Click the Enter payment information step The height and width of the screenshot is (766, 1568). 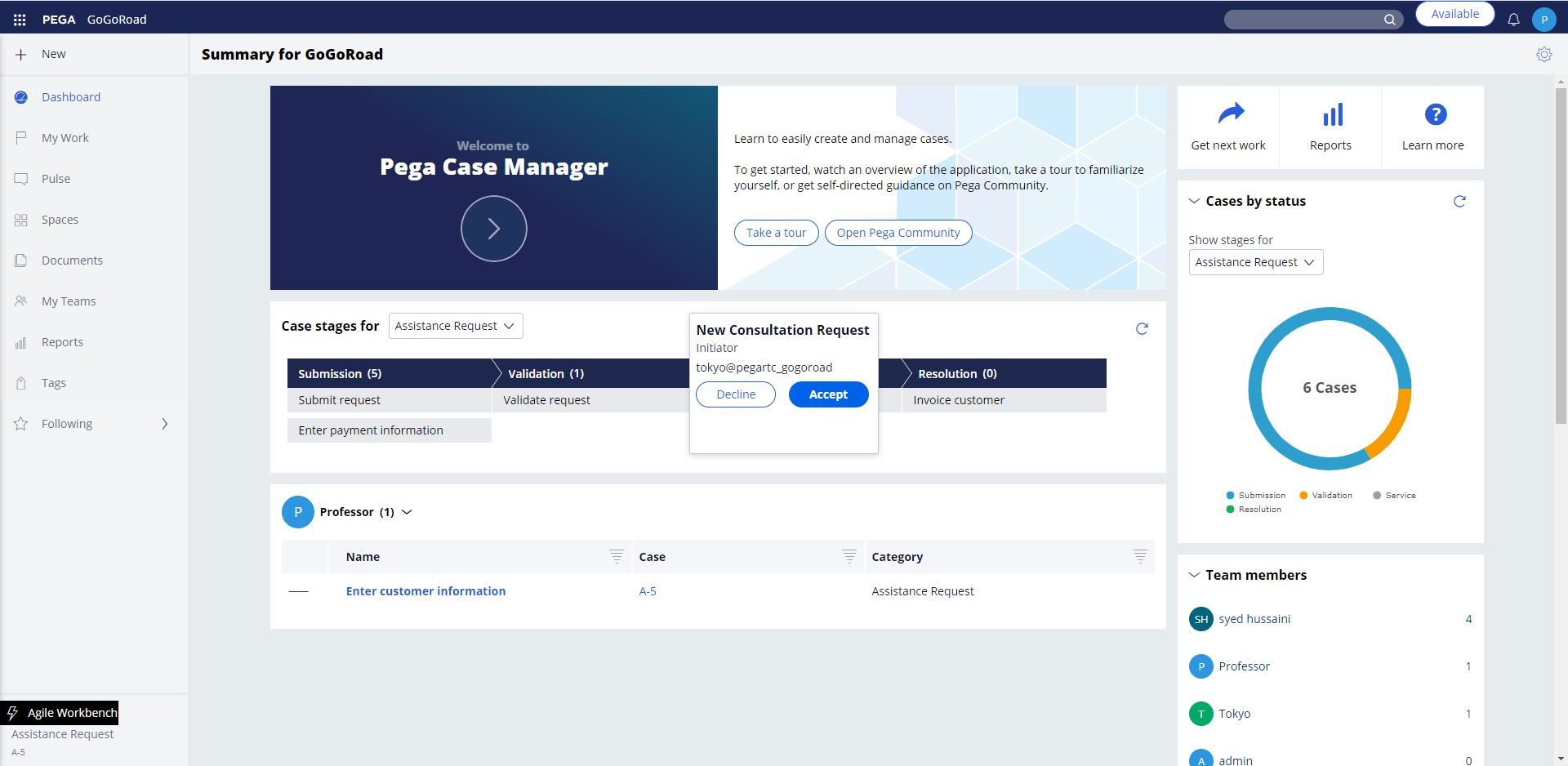390,430
